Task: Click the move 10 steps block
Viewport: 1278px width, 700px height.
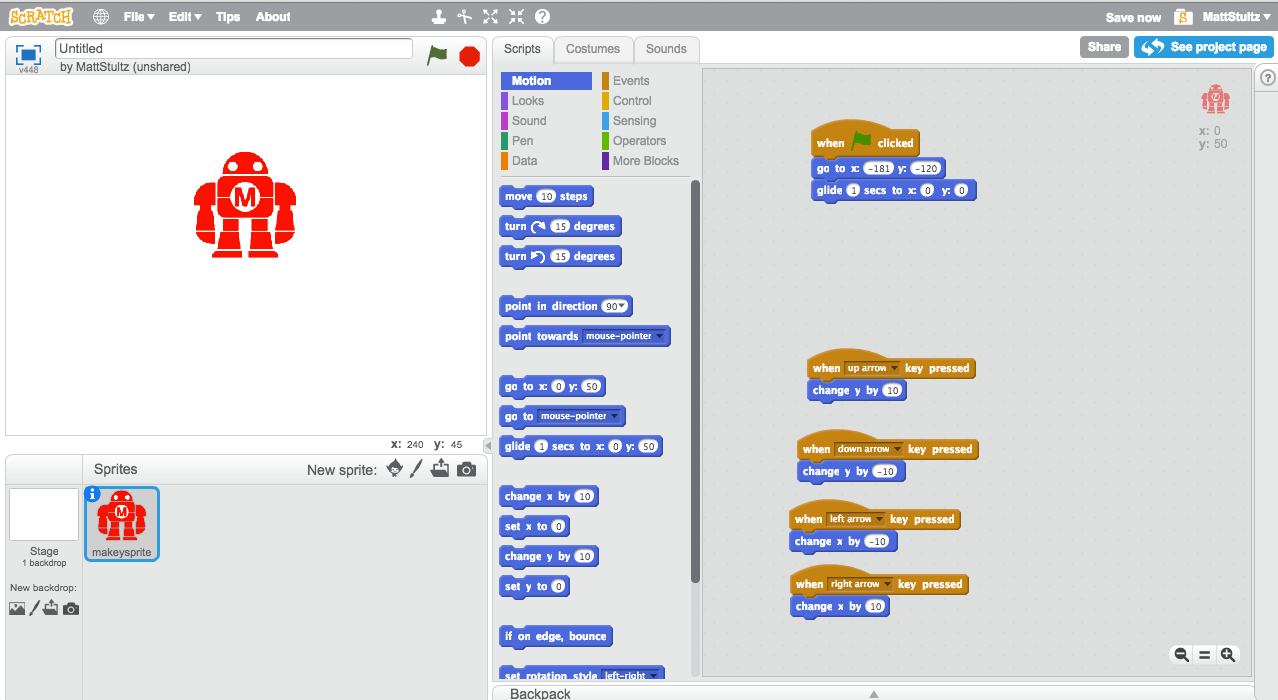Action: pyautogui.click(x=546, y=196)
